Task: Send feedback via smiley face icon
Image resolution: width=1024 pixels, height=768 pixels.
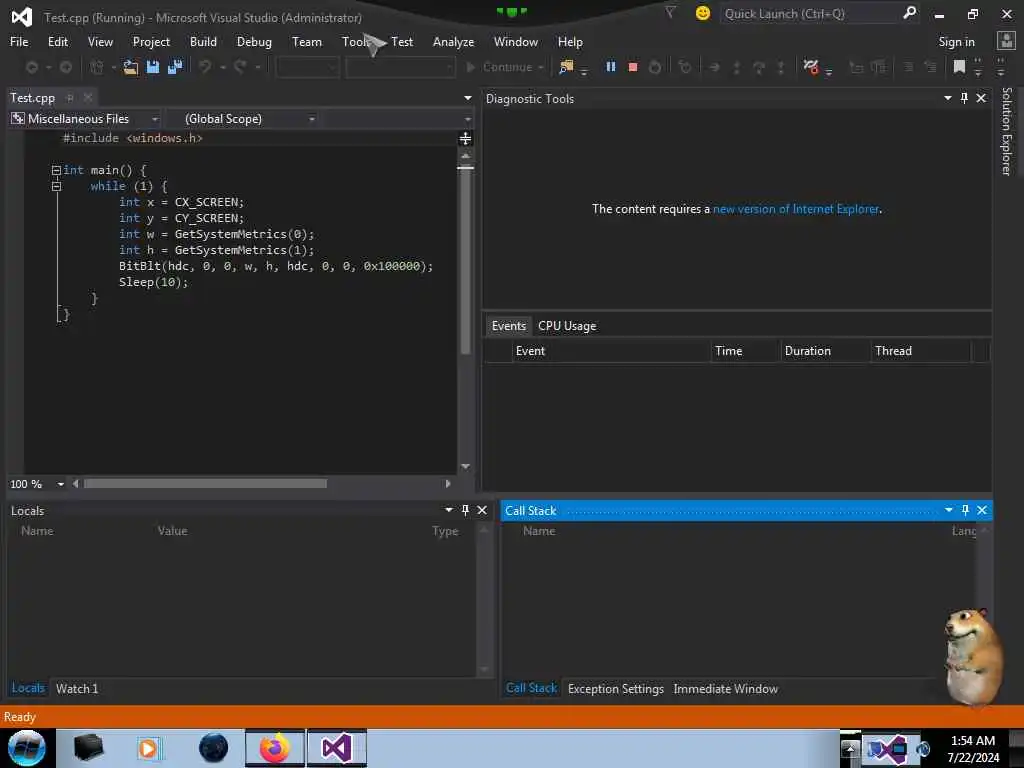Action: click(x=703, y=13)
